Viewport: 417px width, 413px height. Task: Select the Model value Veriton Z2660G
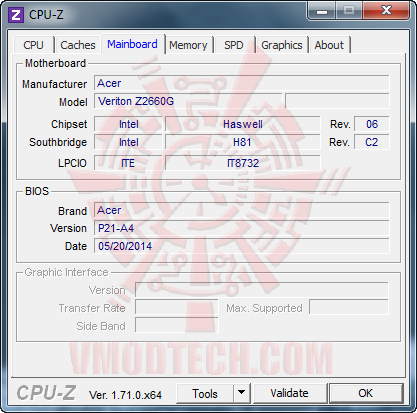(x=188, y=101)
